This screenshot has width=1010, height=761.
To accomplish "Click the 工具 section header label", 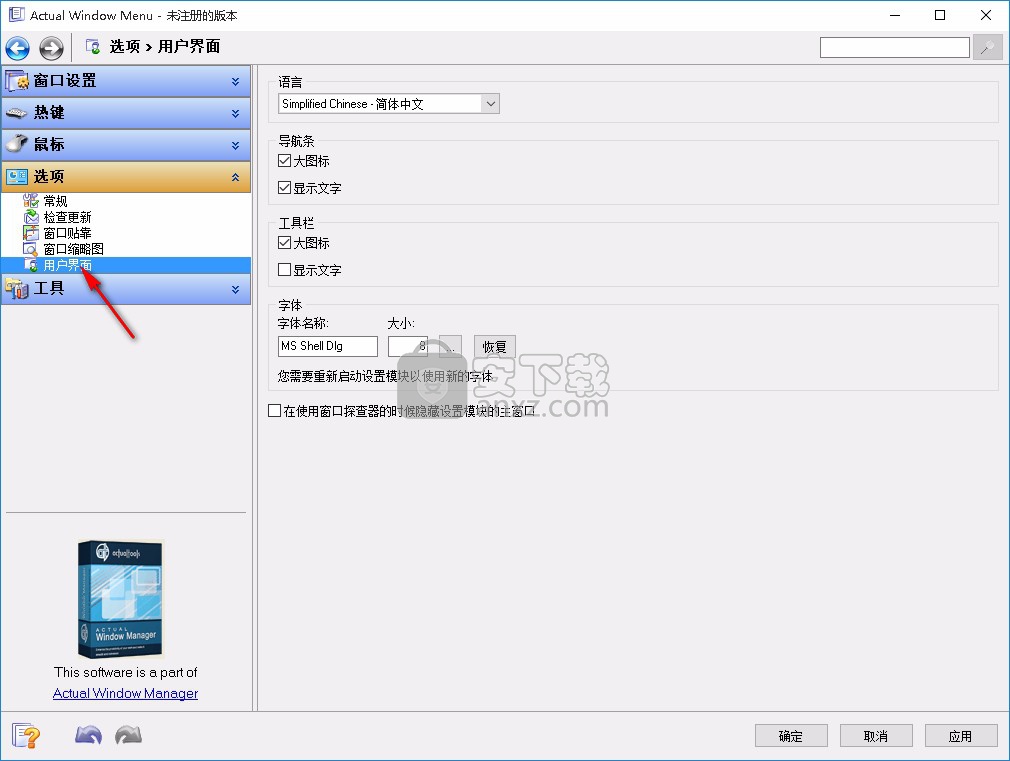I will pos(49,288).
